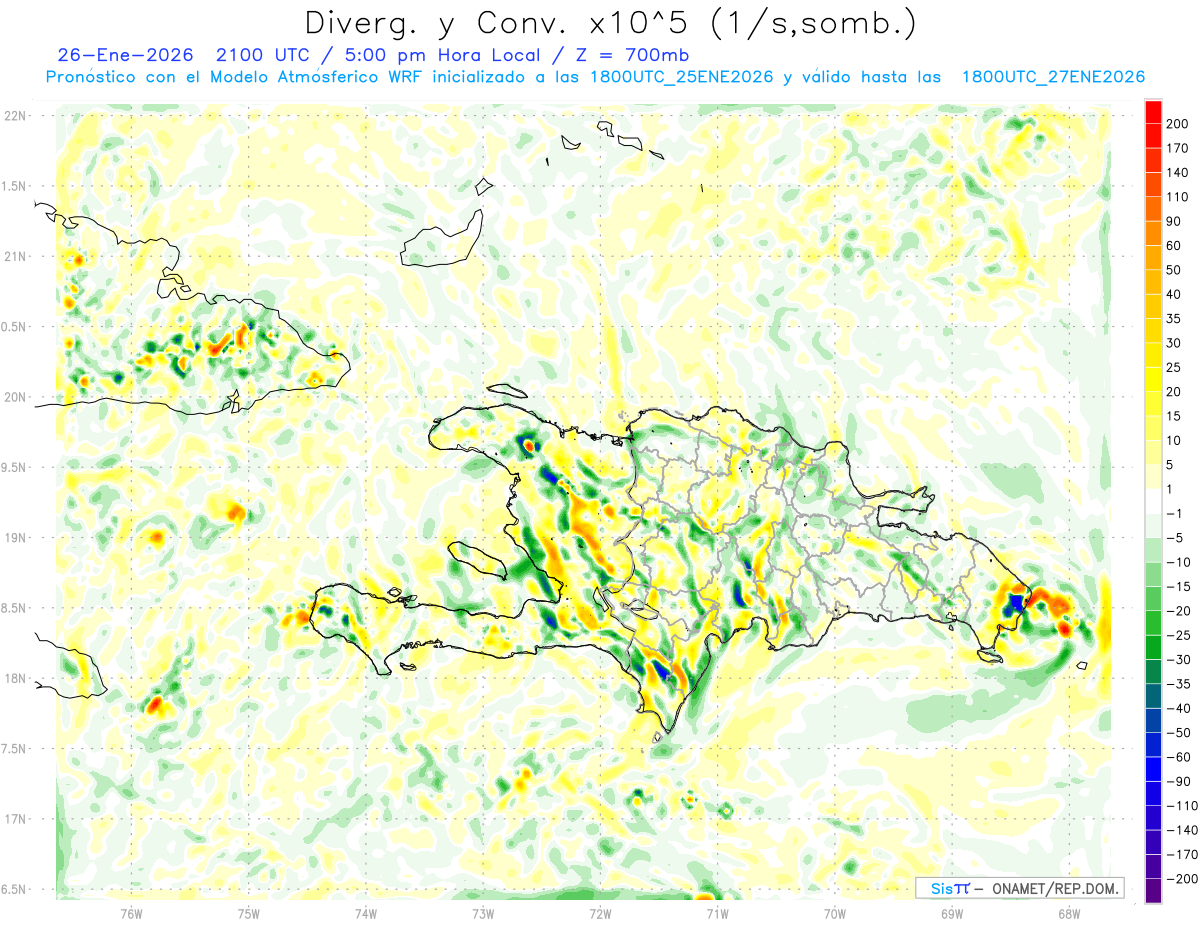
Task: Click the latitude label "21N"
Action: point(15,256)
